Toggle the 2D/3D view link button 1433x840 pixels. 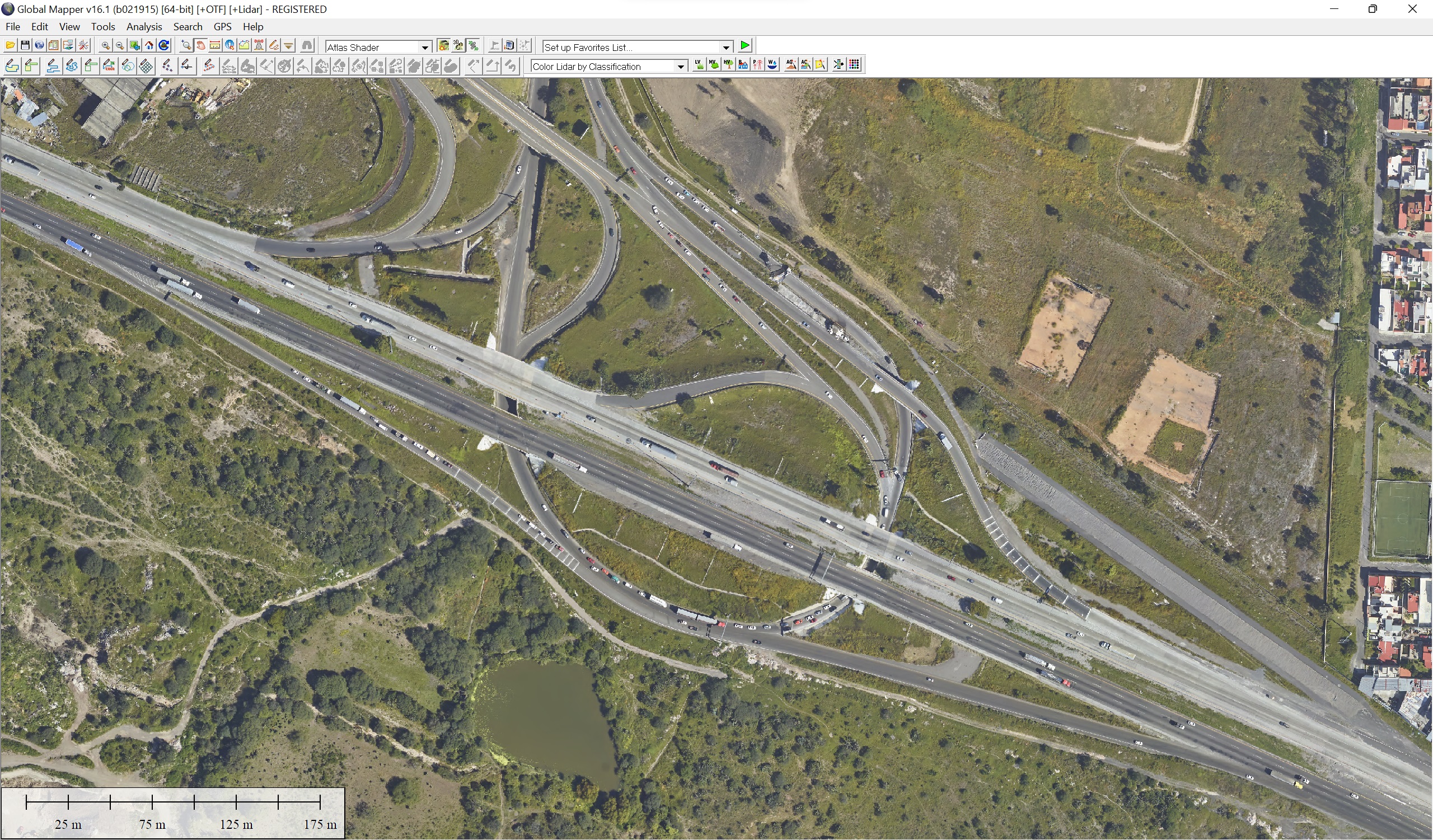coord(473,45)
